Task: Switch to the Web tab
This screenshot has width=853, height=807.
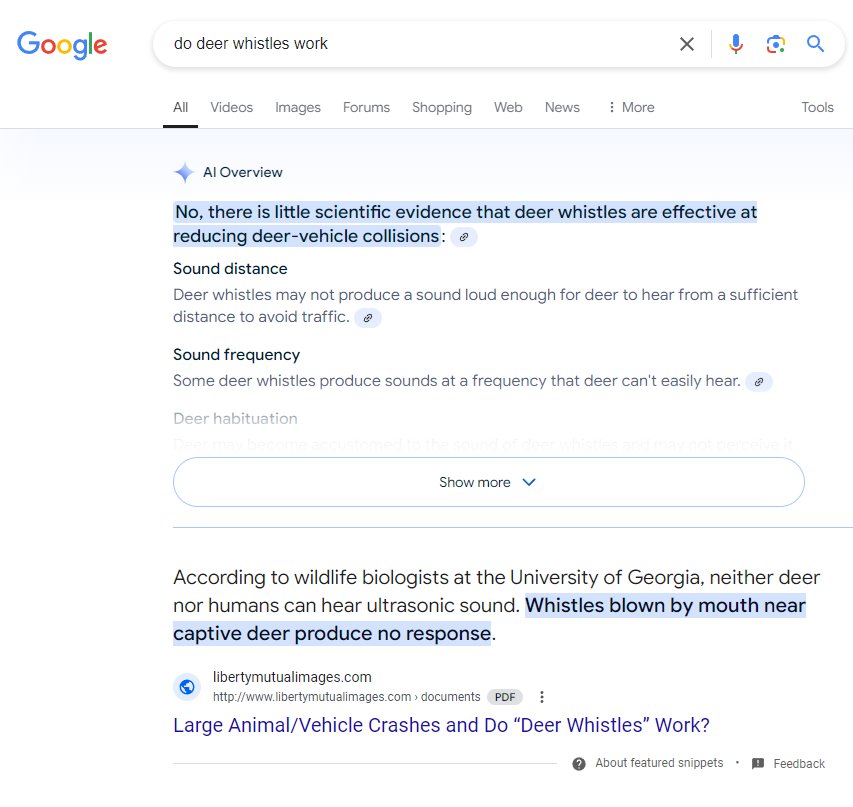Action: (x=508, y=107)
